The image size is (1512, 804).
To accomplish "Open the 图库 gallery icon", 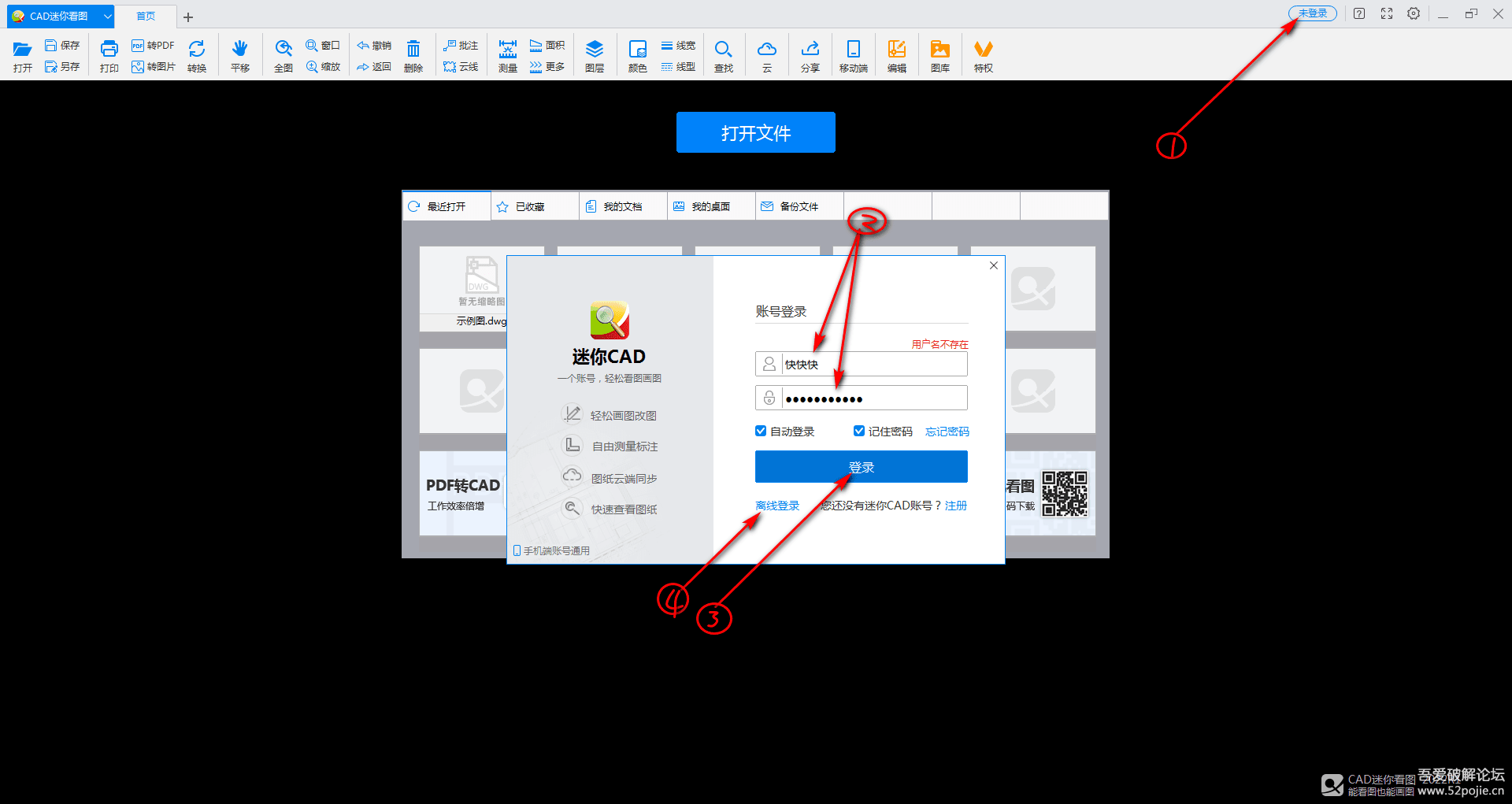I will click(x=940, y=56).
